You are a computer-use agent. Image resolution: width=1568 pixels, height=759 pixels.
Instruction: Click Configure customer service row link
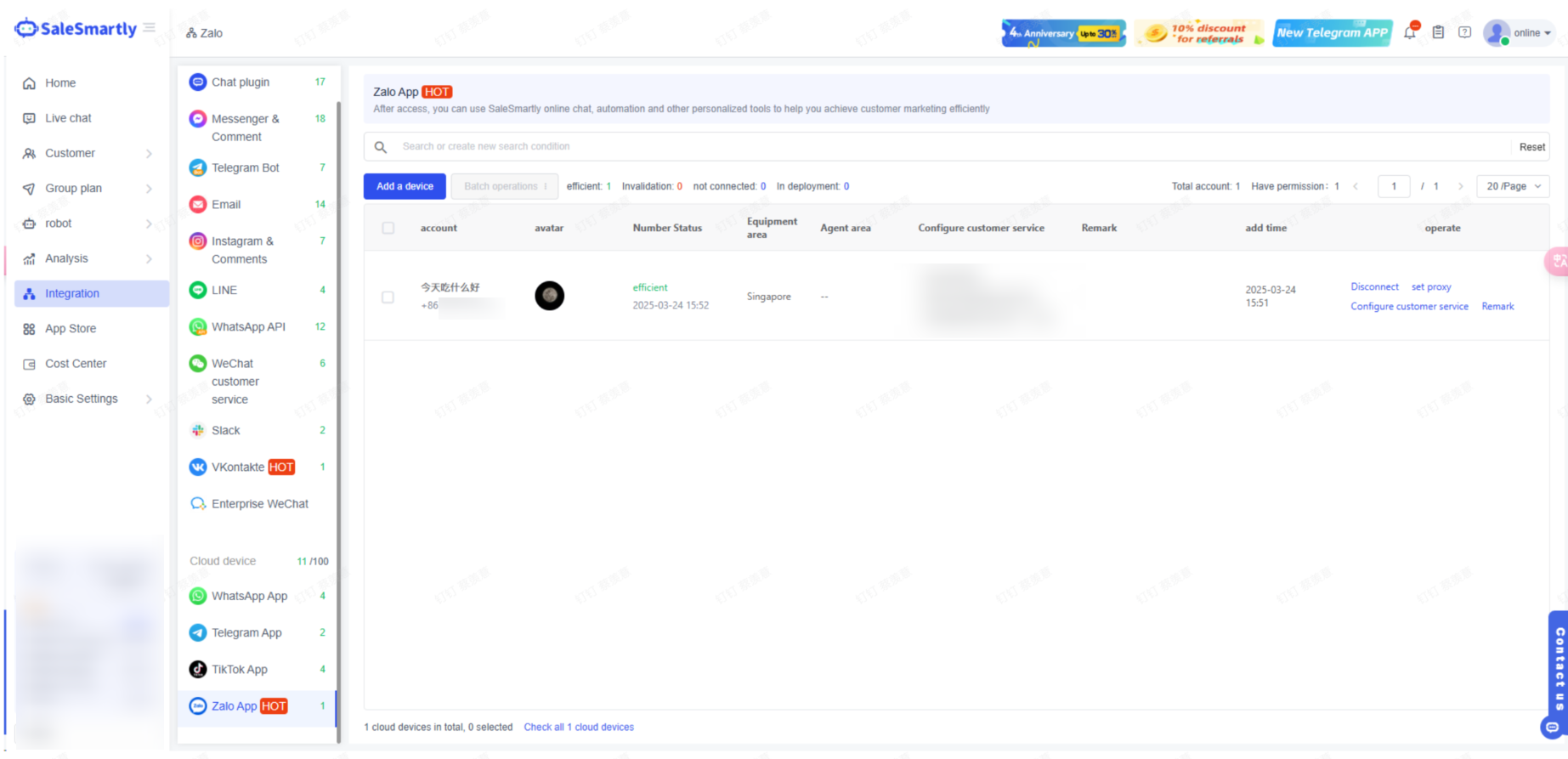point(1409,307)
